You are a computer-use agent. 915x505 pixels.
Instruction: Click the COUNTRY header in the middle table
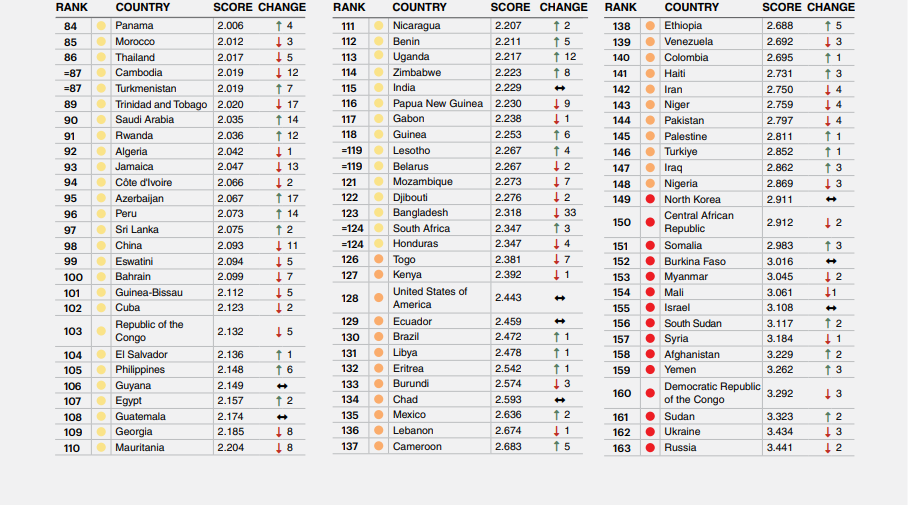click(419, 7)
